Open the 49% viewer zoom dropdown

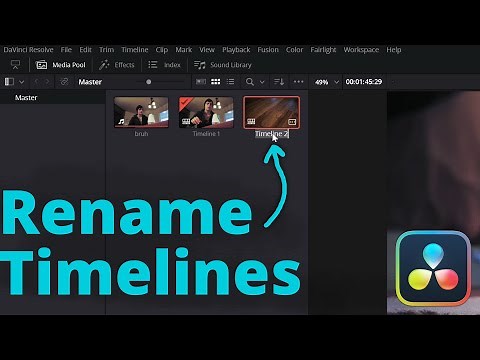(327, 82)
